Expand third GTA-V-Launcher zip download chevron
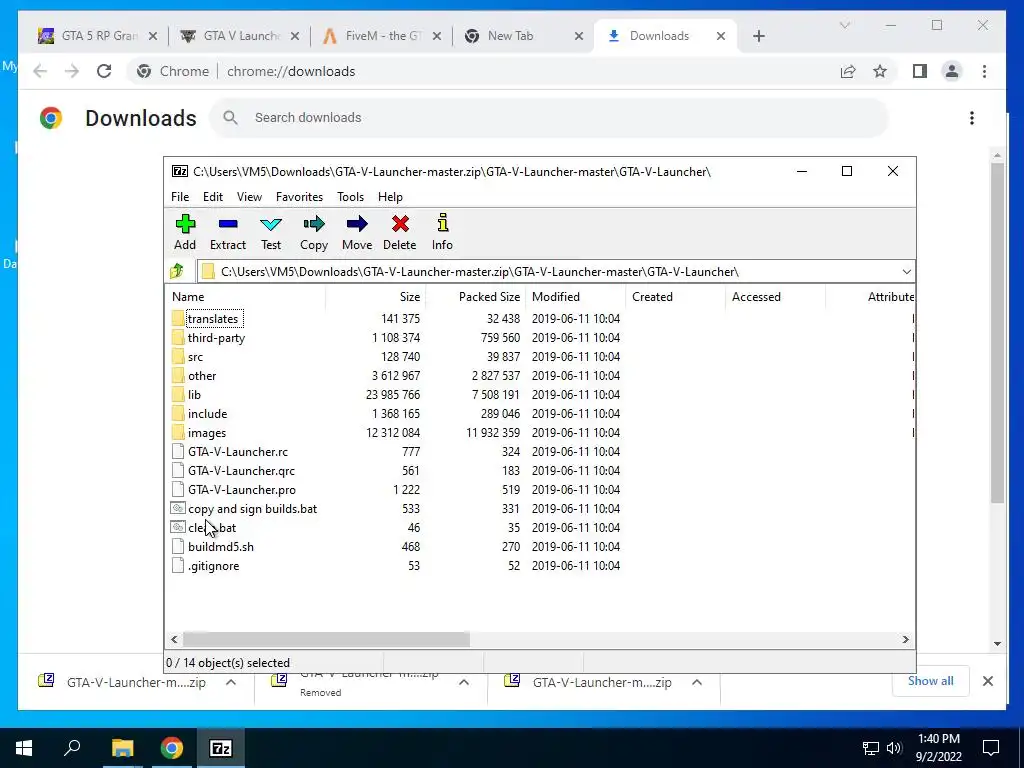Image resolution: width=1024 pixels, height=768 pixels. 697,682
